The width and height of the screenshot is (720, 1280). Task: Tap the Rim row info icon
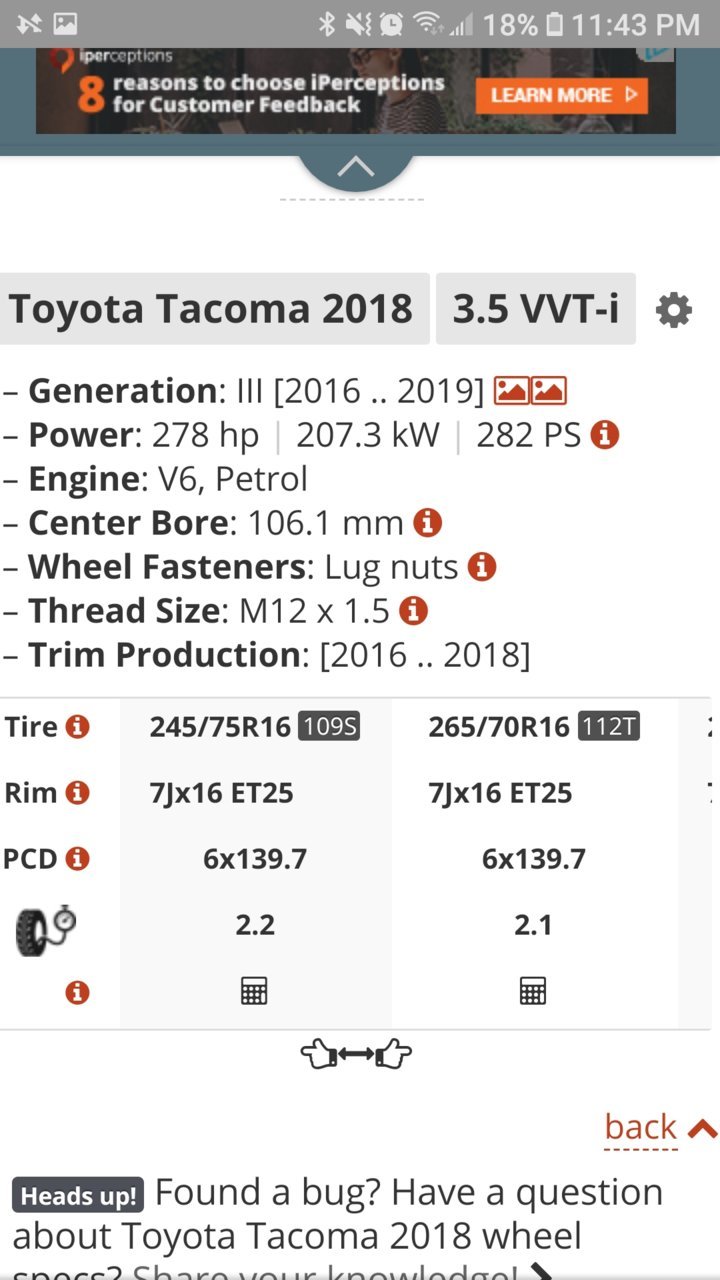click(x=77, y=793)
